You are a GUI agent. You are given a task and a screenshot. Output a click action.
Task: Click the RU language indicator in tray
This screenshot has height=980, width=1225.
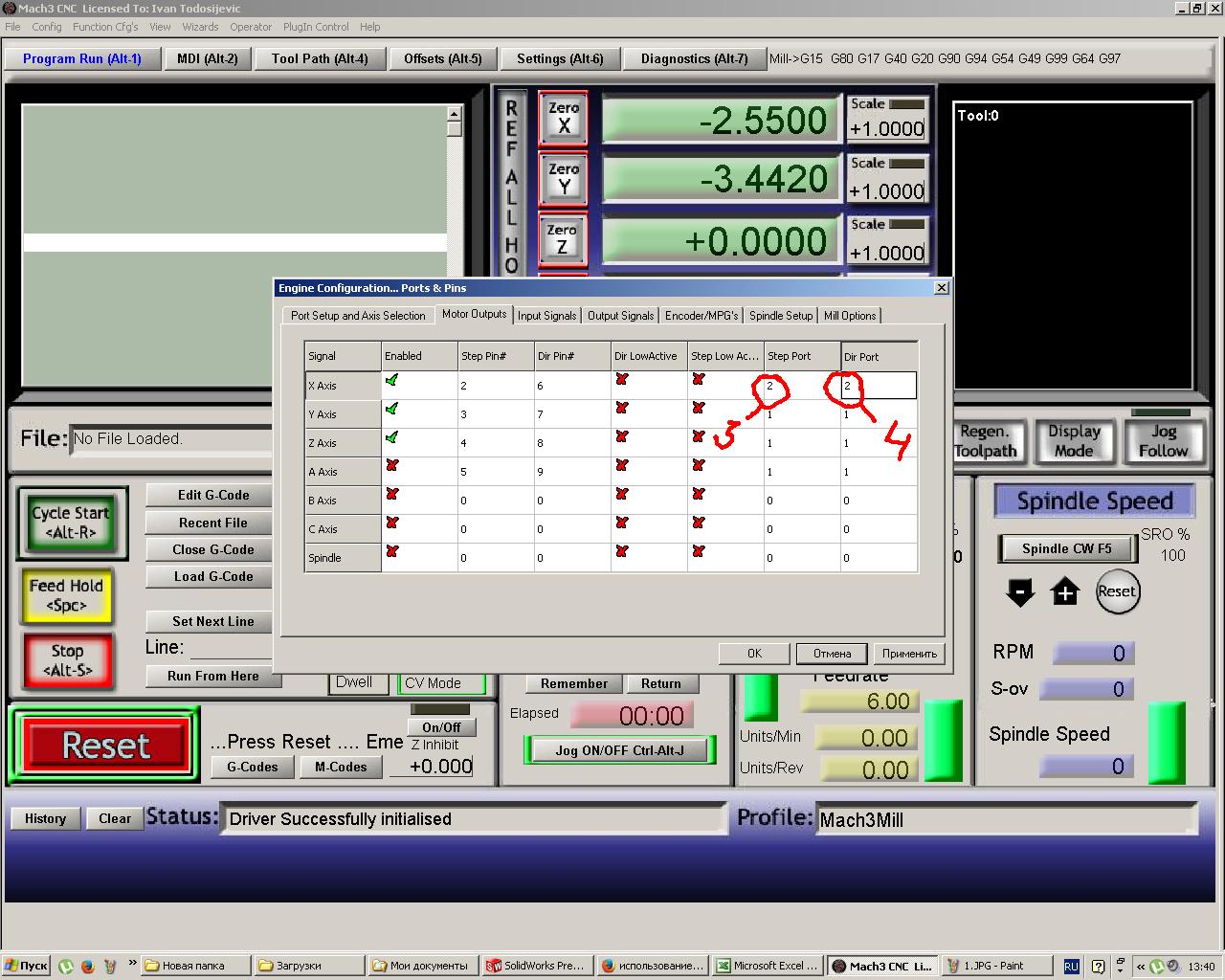1071,967
